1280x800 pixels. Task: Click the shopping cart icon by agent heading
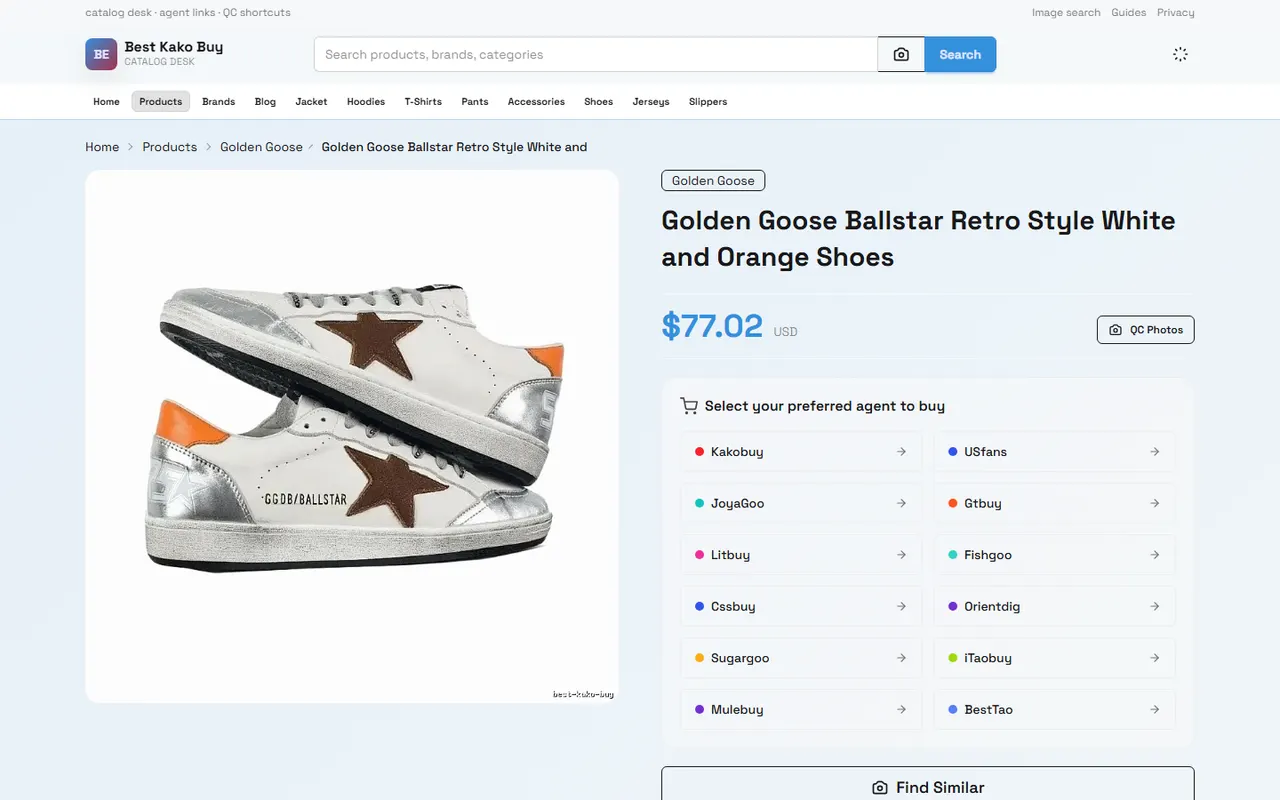pyautogui.click(x=688, y=406)
